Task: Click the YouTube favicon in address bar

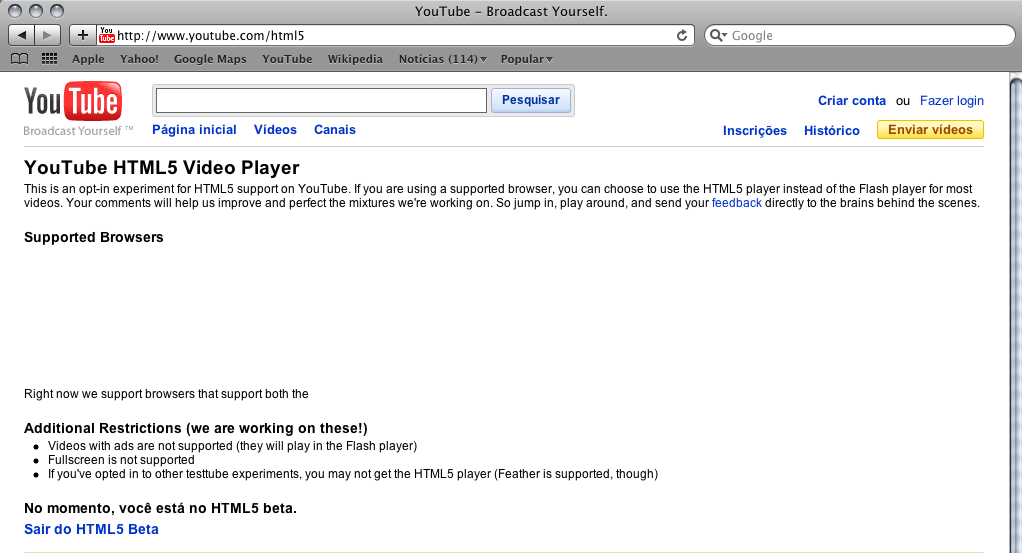Action: [107, 35]
